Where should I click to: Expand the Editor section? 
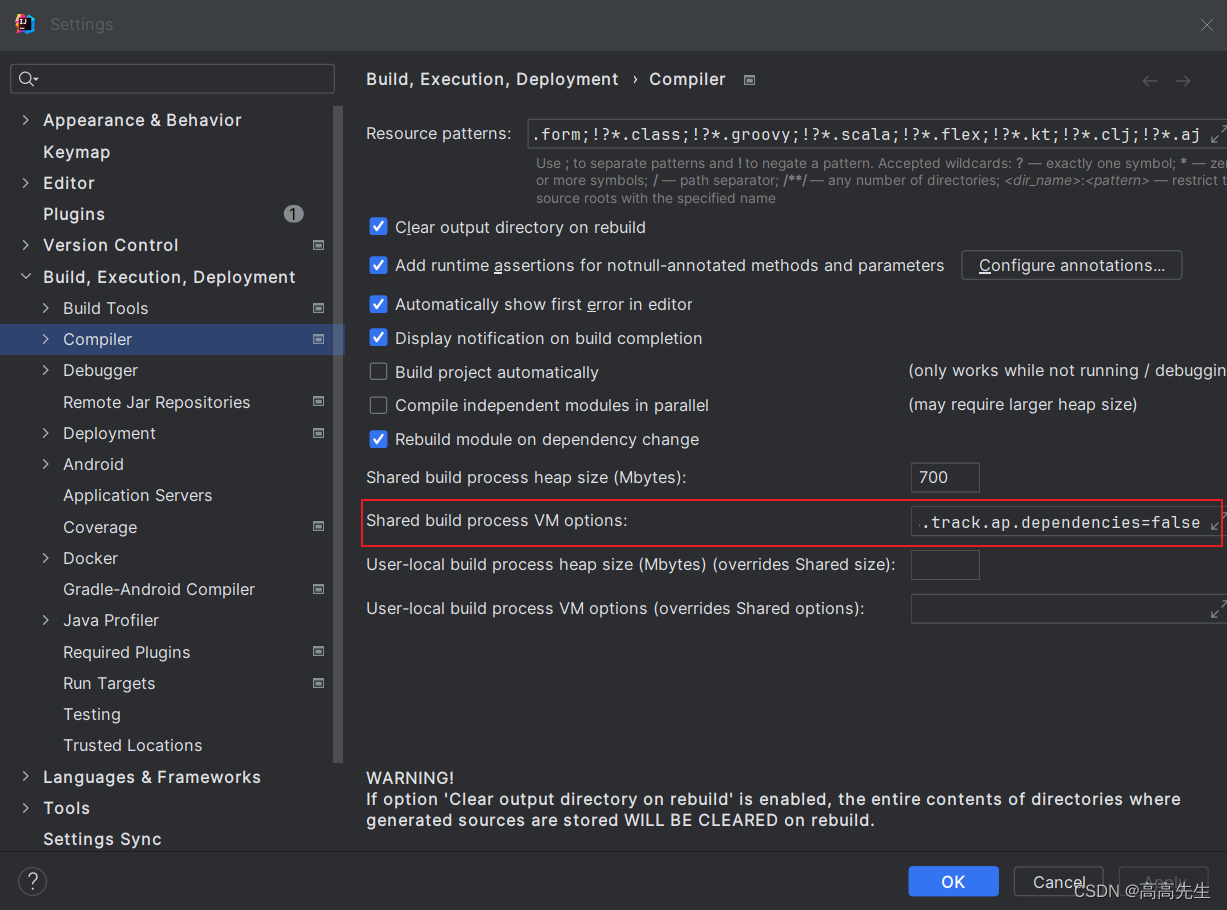click(25, 183)
